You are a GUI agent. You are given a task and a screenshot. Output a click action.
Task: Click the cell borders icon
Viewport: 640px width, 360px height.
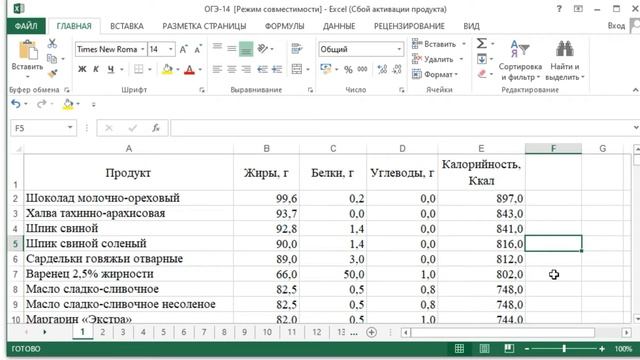tap(139, 69)
